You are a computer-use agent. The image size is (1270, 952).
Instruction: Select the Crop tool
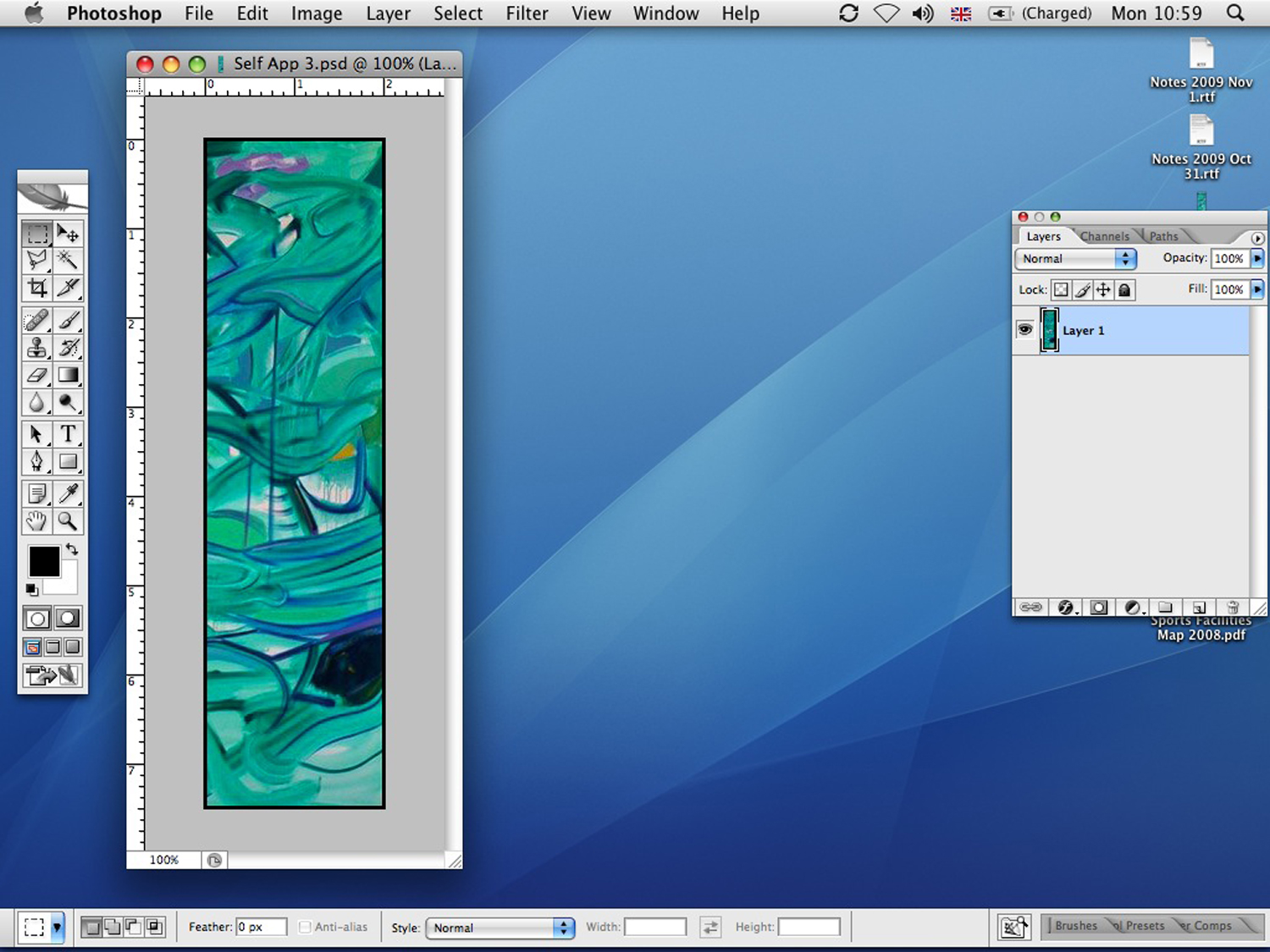point(36,288)
